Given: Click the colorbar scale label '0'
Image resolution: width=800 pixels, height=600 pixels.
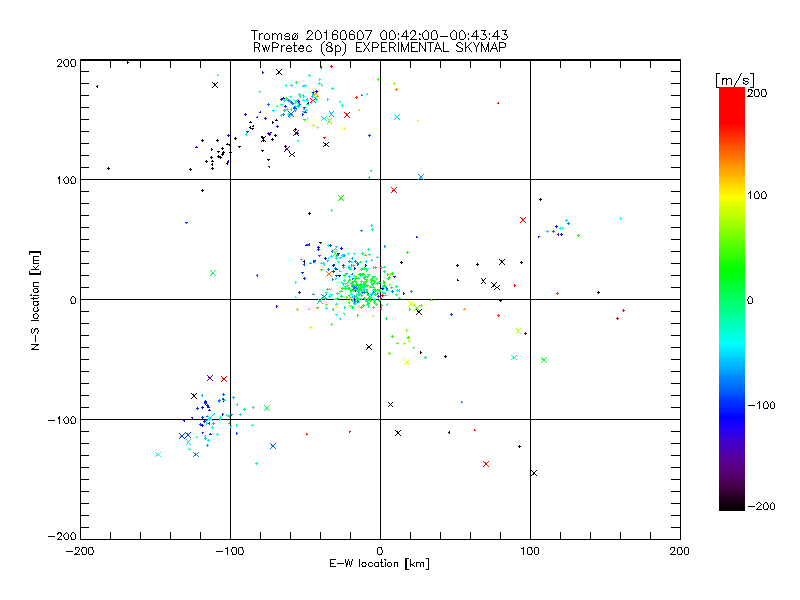Looking at the screenshot, I should point(750,301).
